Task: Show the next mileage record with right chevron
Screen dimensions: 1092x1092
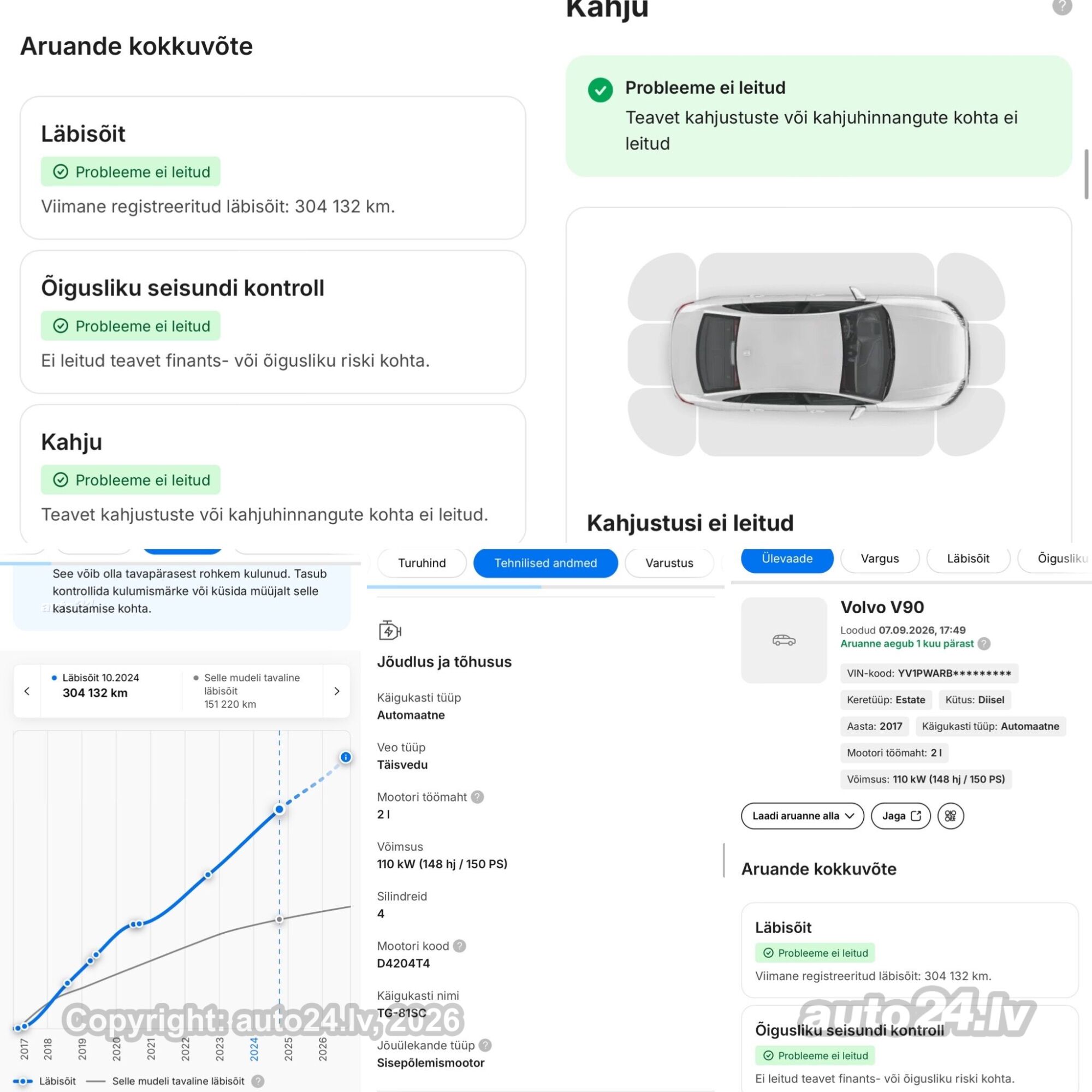Action: (336, 691)
